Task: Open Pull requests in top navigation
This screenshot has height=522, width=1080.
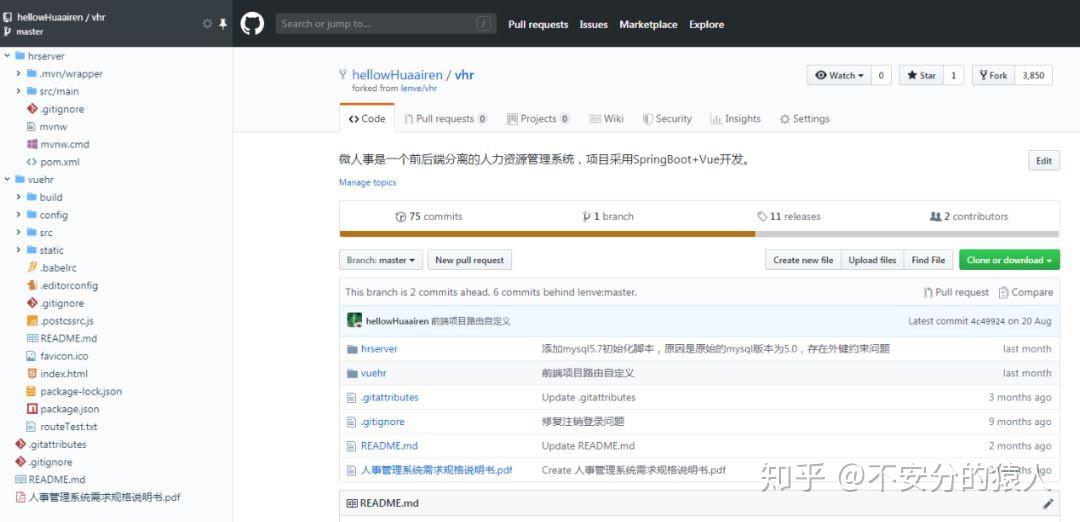Action: (538, 24)
